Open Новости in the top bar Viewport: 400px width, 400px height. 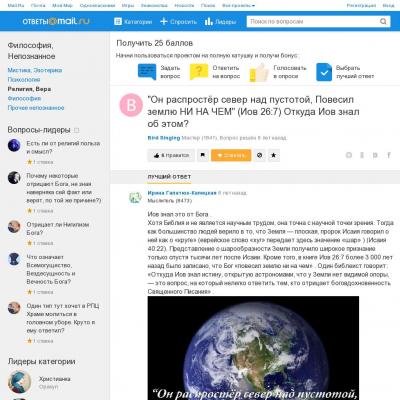pos(184,6)
